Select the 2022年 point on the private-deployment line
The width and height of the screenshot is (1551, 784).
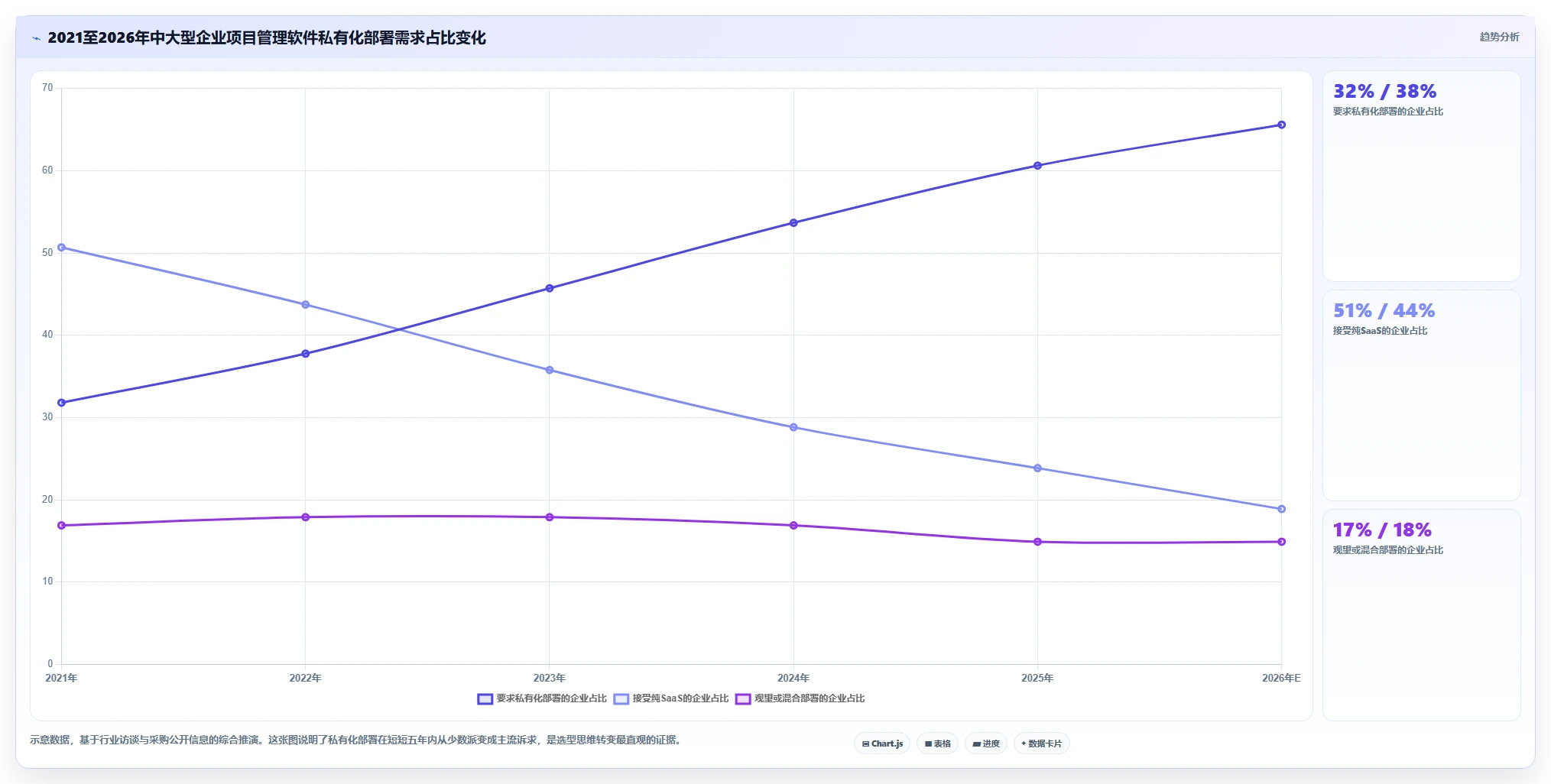click(306, 354)
